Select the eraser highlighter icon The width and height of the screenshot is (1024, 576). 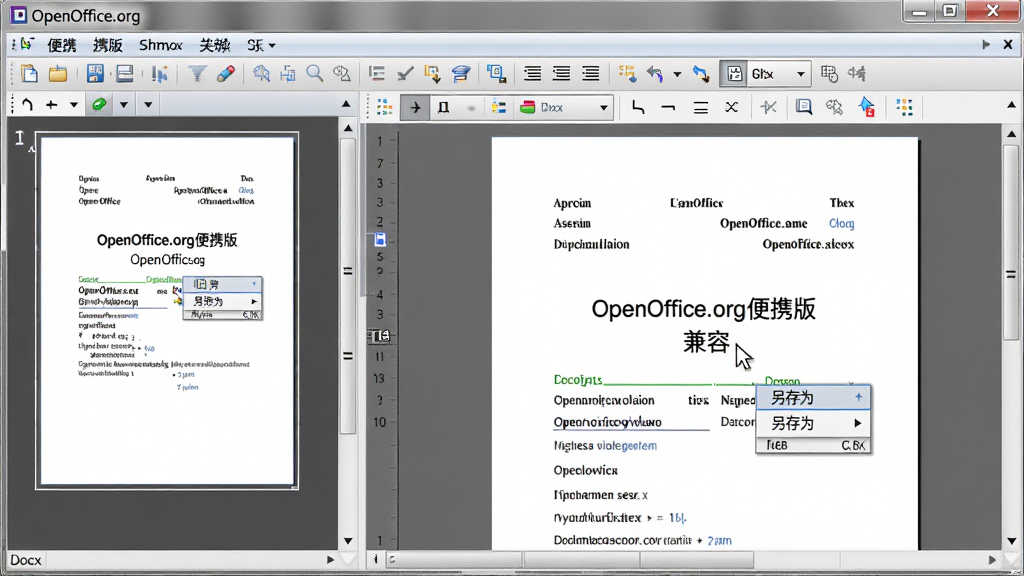[x=225, y=74]
